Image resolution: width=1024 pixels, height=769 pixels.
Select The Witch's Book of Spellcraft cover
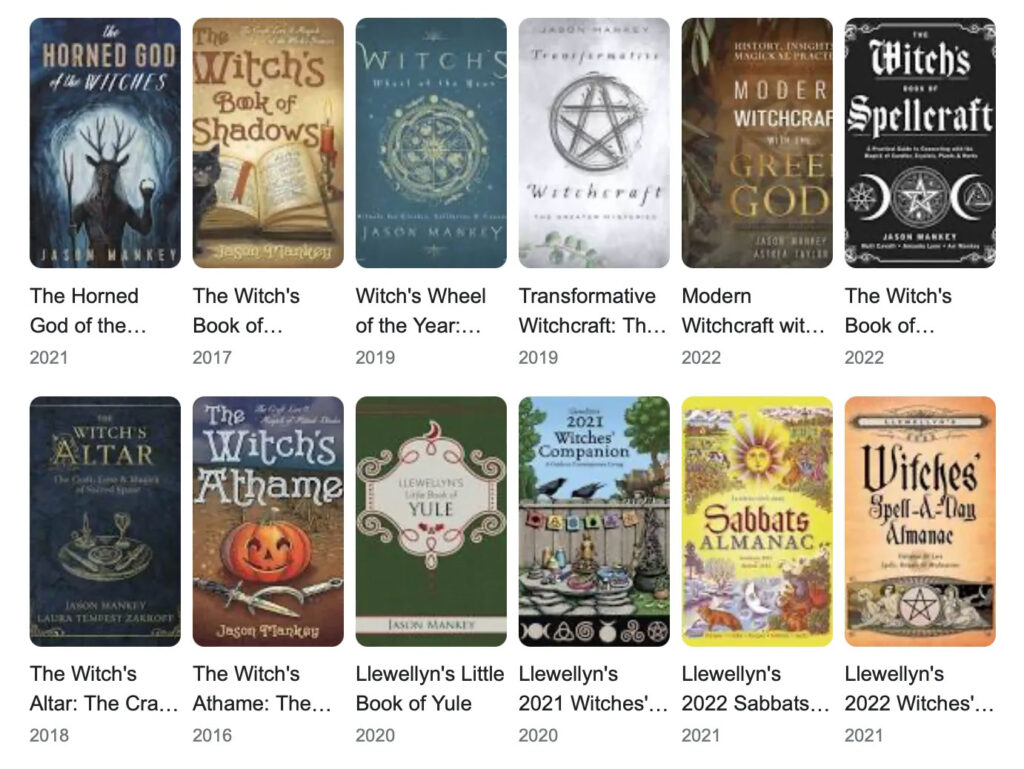[920, 143]
